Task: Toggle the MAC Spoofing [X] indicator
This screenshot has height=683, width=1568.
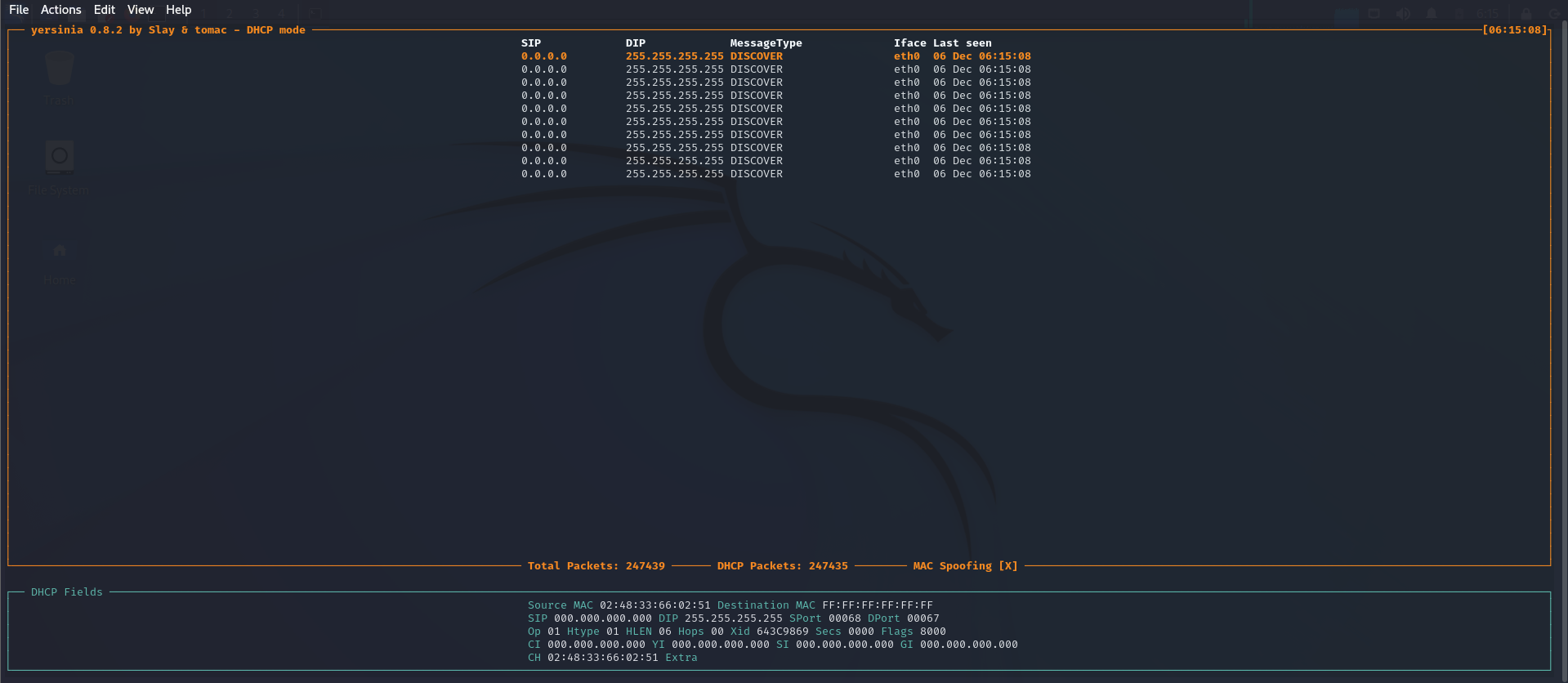Action: tap(966, 566)
